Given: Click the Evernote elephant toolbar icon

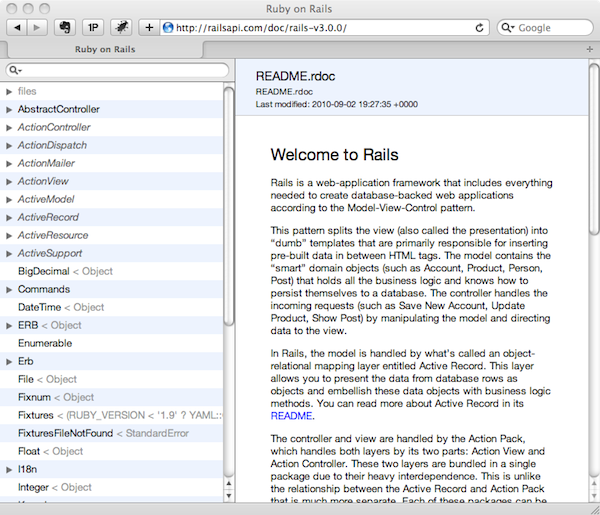Looking at the screenshot, I should click(x=66, y=27).
